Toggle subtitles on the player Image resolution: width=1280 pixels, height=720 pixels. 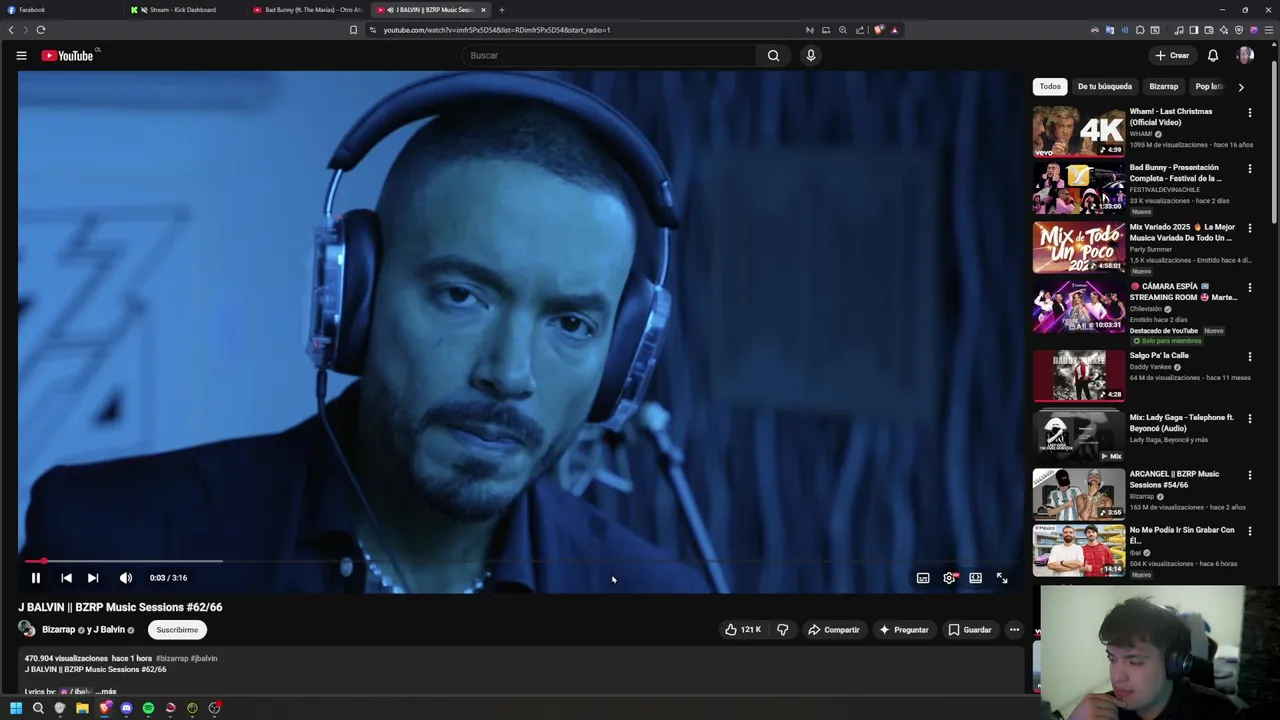[923, 578]
